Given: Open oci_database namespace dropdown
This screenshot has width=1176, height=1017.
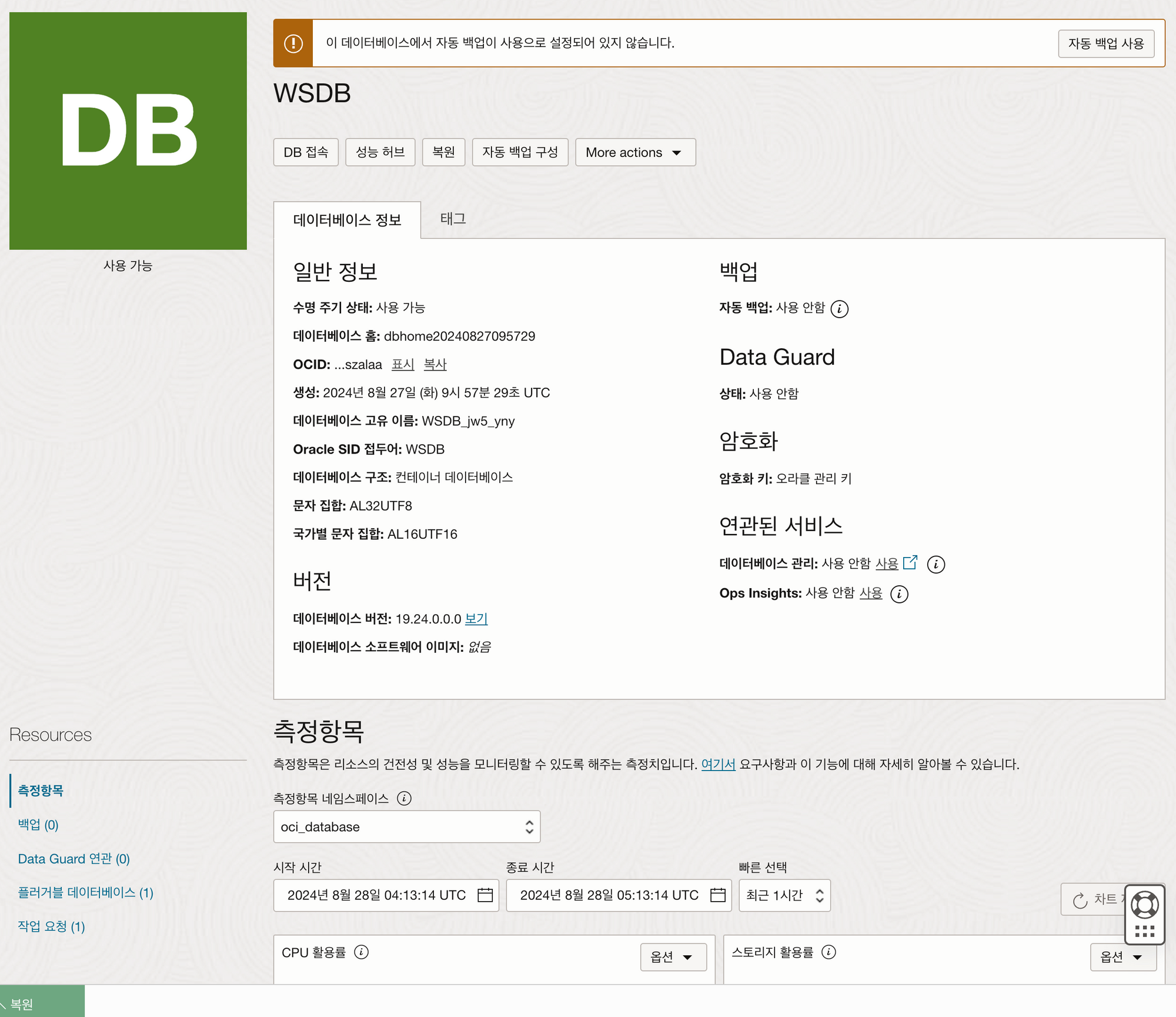Looking at the screenshot, I should coord(406,827).
